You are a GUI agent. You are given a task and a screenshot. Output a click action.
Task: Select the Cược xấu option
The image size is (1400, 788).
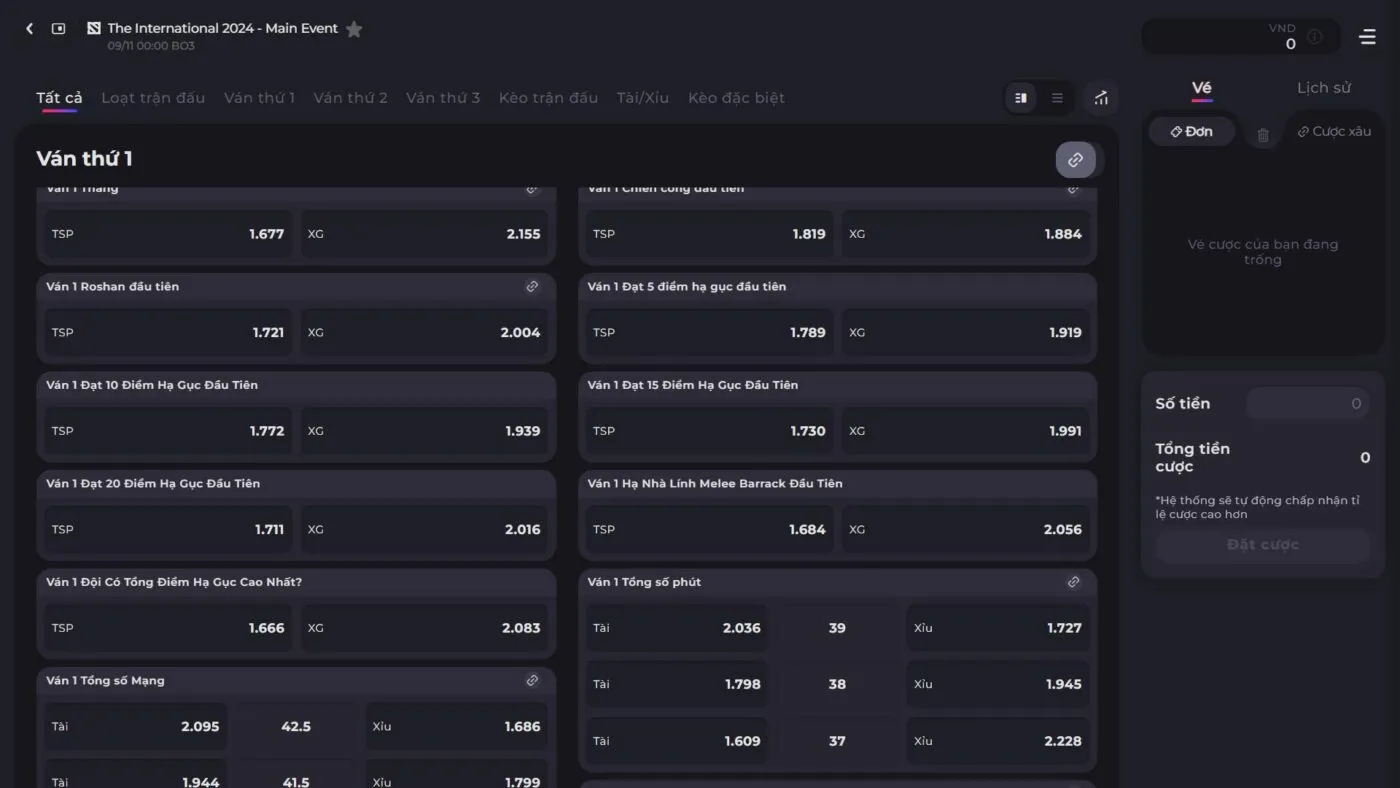1334,131
